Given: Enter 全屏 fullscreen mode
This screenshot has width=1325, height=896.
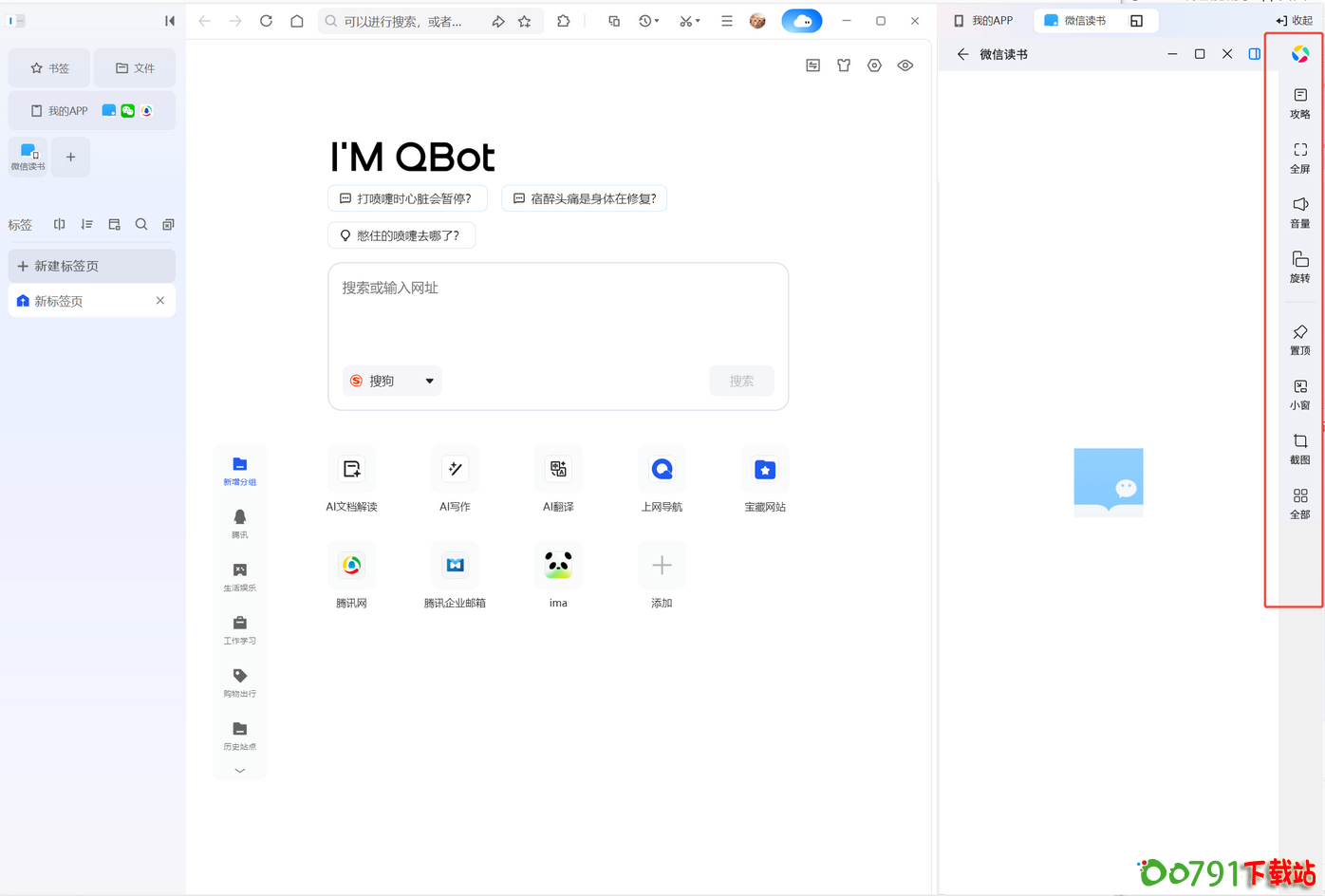Looking at the screenshot, I should (x=1299, y=157).
